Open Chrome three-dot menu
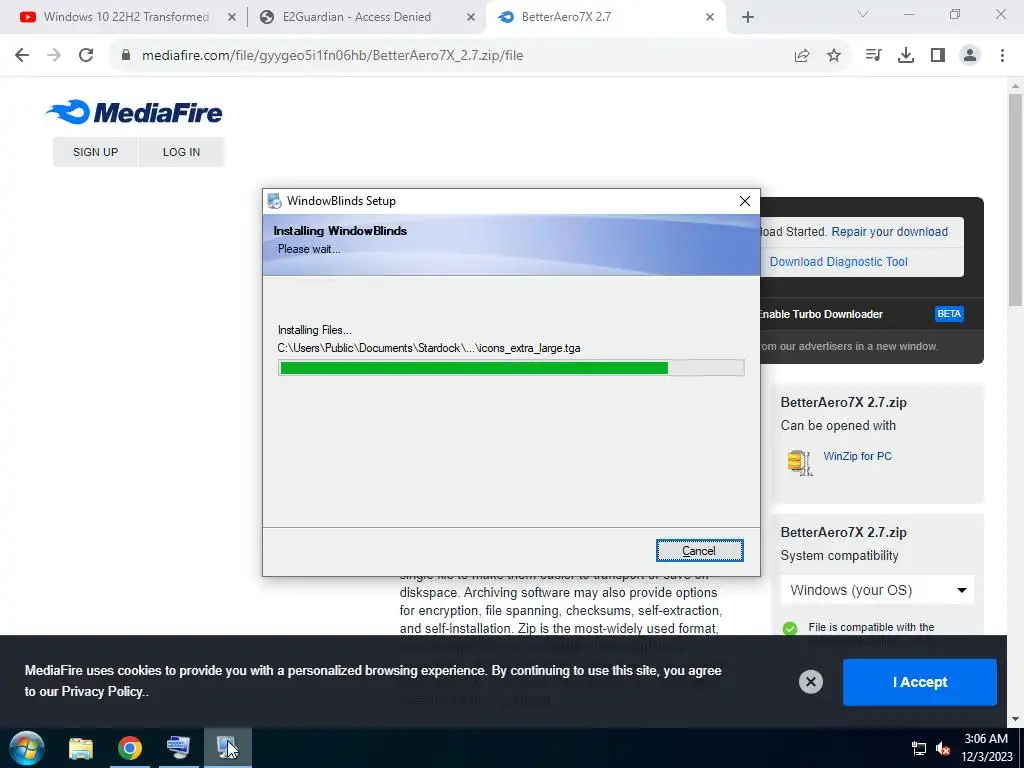The width and height of the screenshot is (1024, 768). (x=1002, y=56)
